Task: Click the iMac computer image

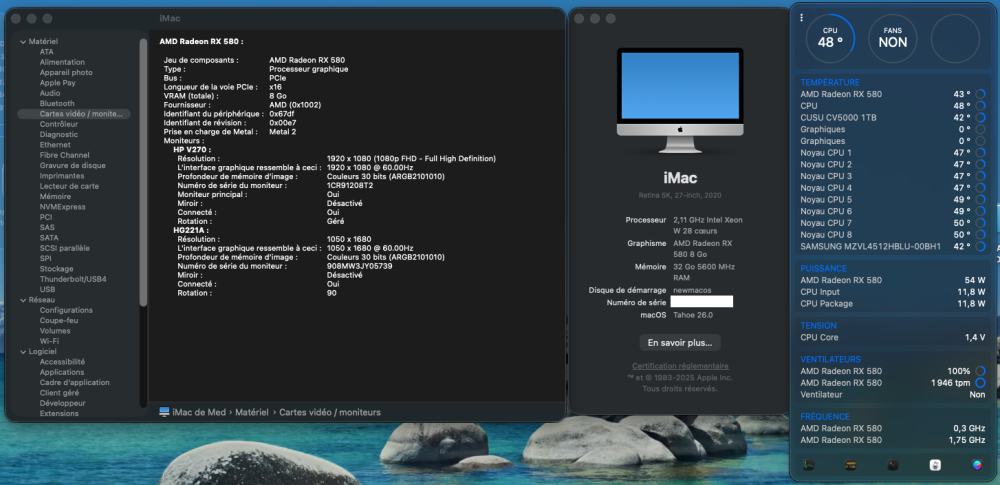Action: pyautogui.click(x=680, y=100)
